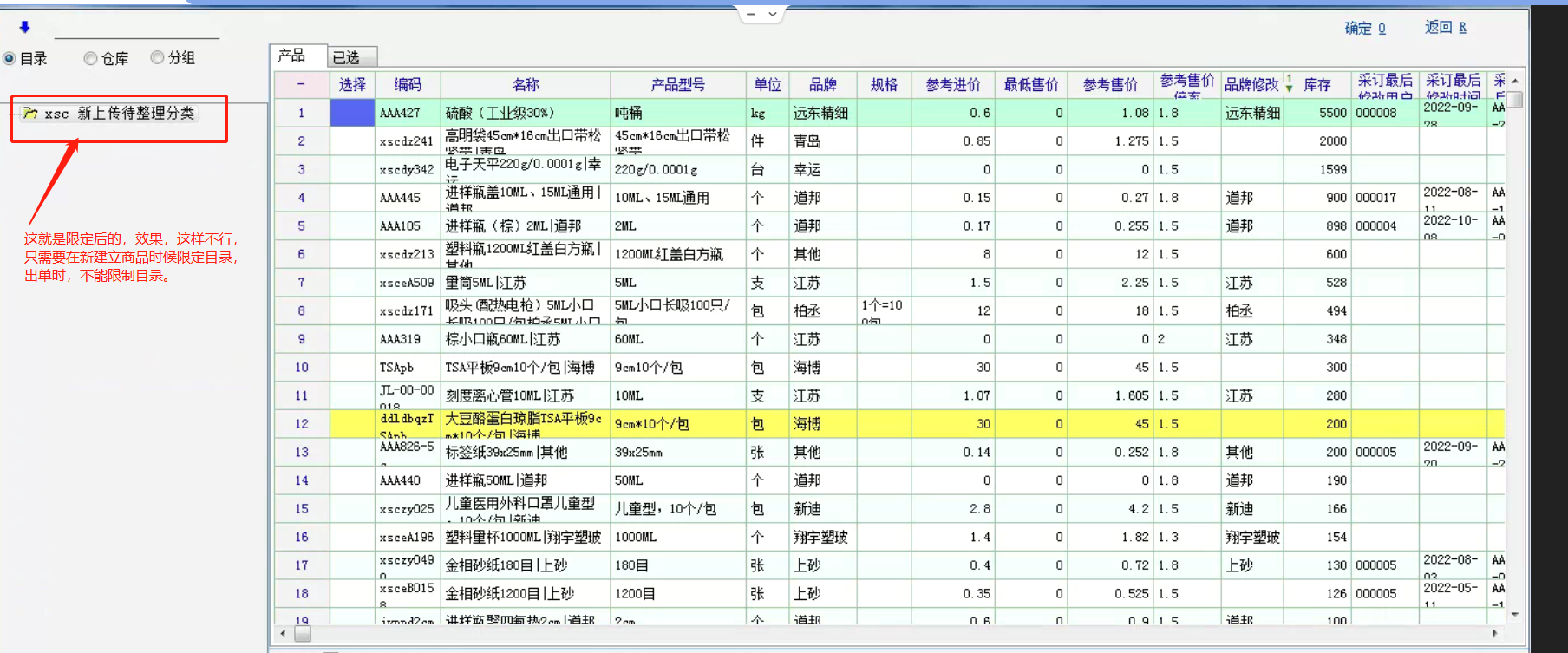Open the 已选 tab
Viewport: 1568px width, 653px height.
[x=347, y=57]
